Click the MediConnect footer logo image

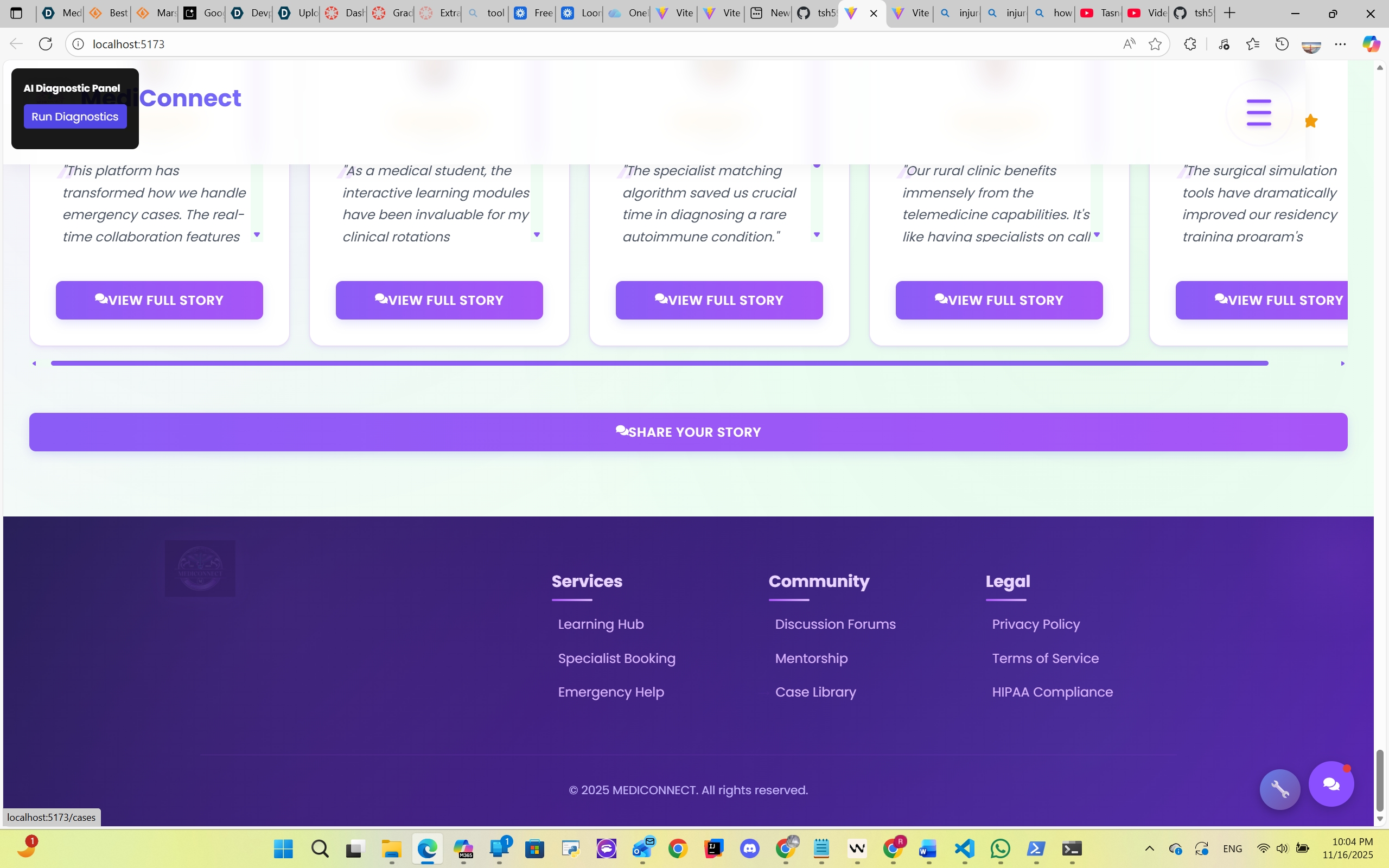coord(200,569)
